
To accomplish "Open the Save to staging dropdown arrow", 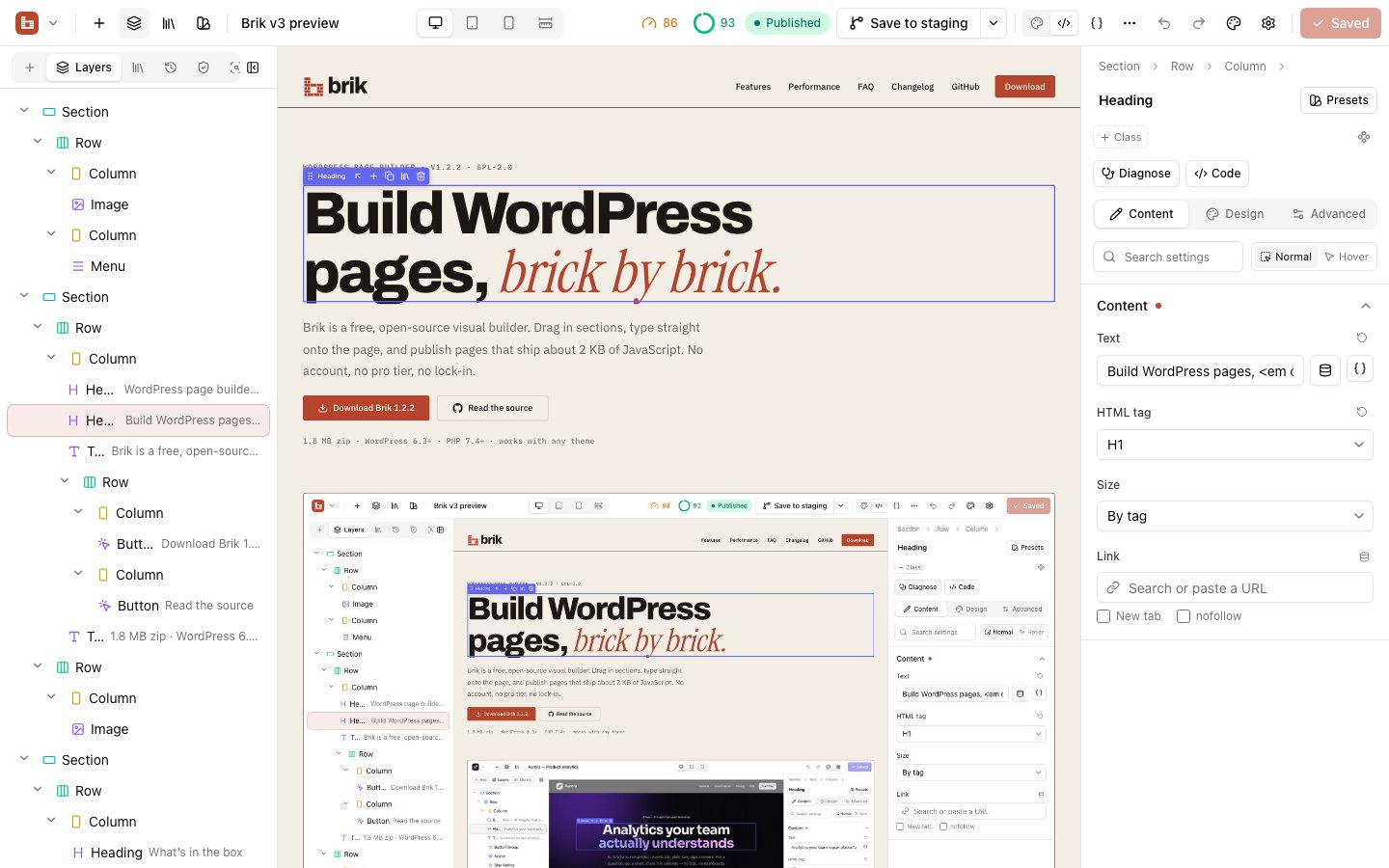I will (994, 23).
